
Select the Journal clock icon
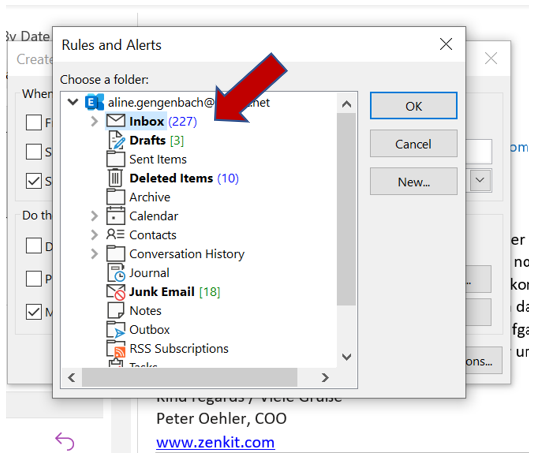pyautogui.click(x=116, y=273)
